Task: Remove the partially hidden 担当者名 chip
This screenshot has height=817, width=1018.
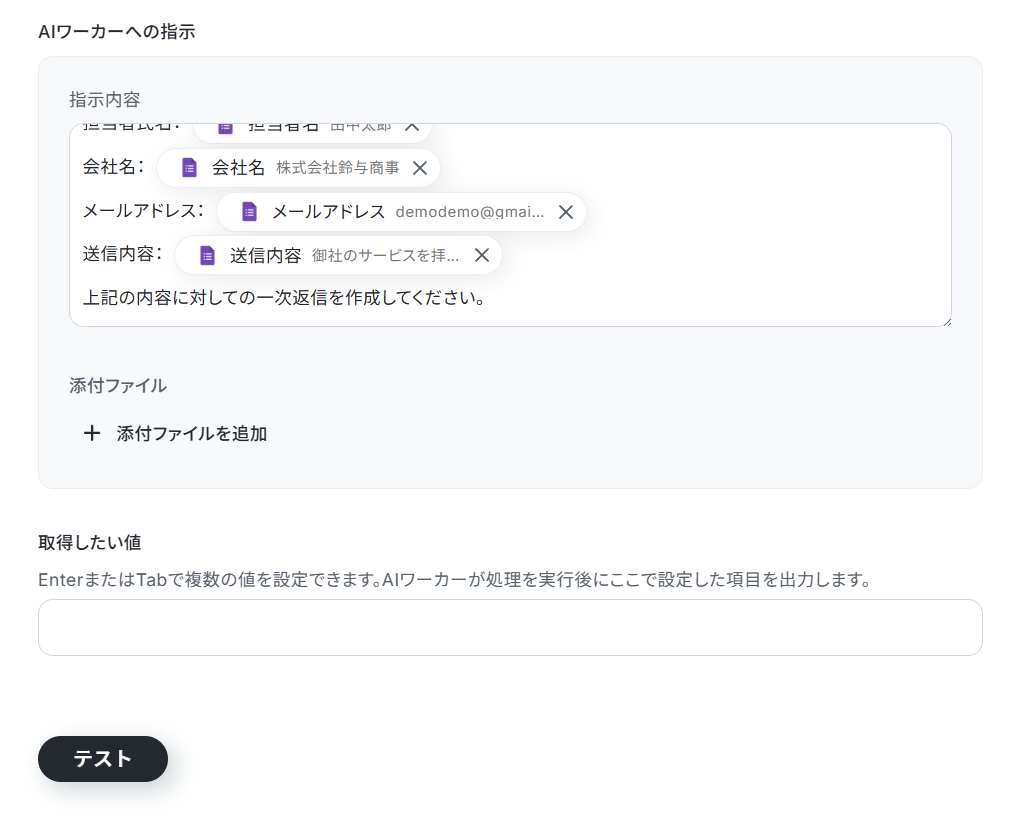Action: (x=412, y=127)
